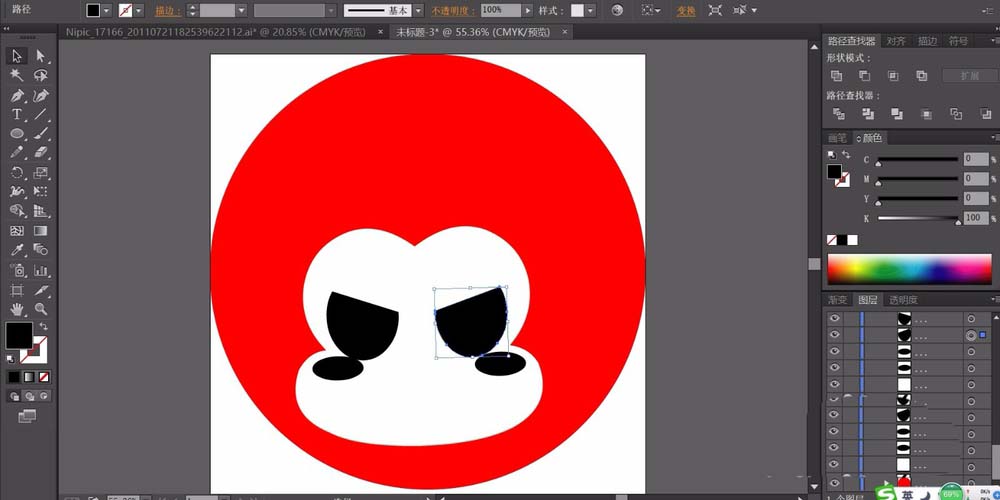The width and height of the screenshot is (1000, 500).
Task: Click the 变换 link
Action: [x=686, y=11]
